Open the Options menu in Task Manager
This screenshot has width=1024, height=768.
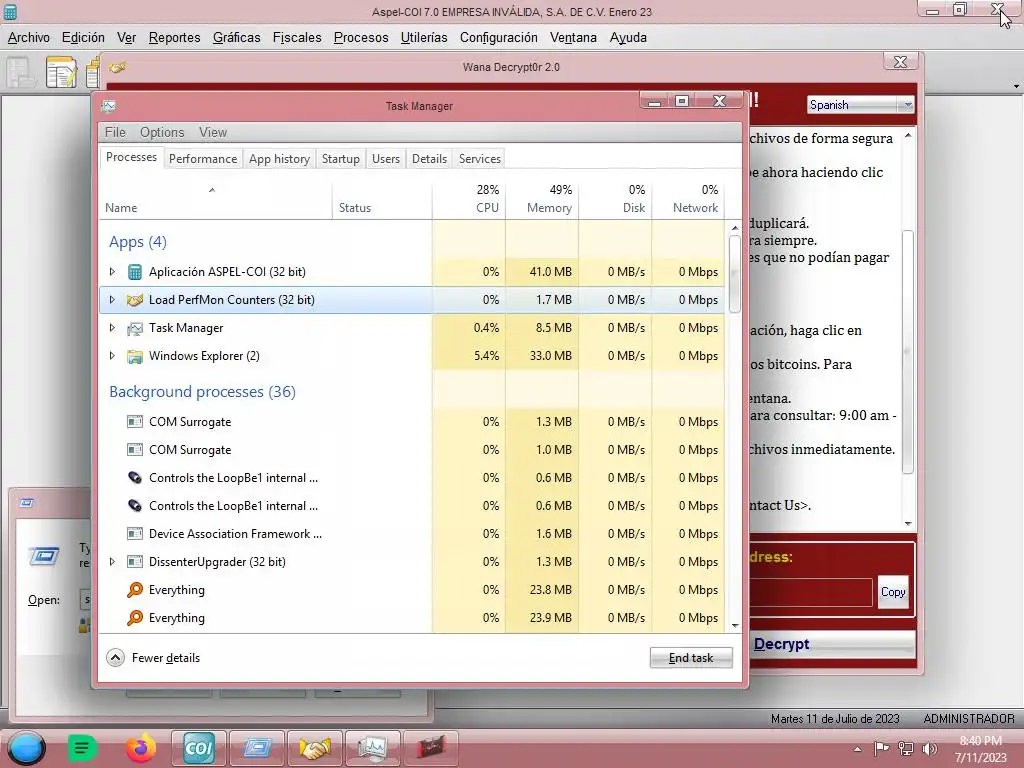click(x=162, y=133)
